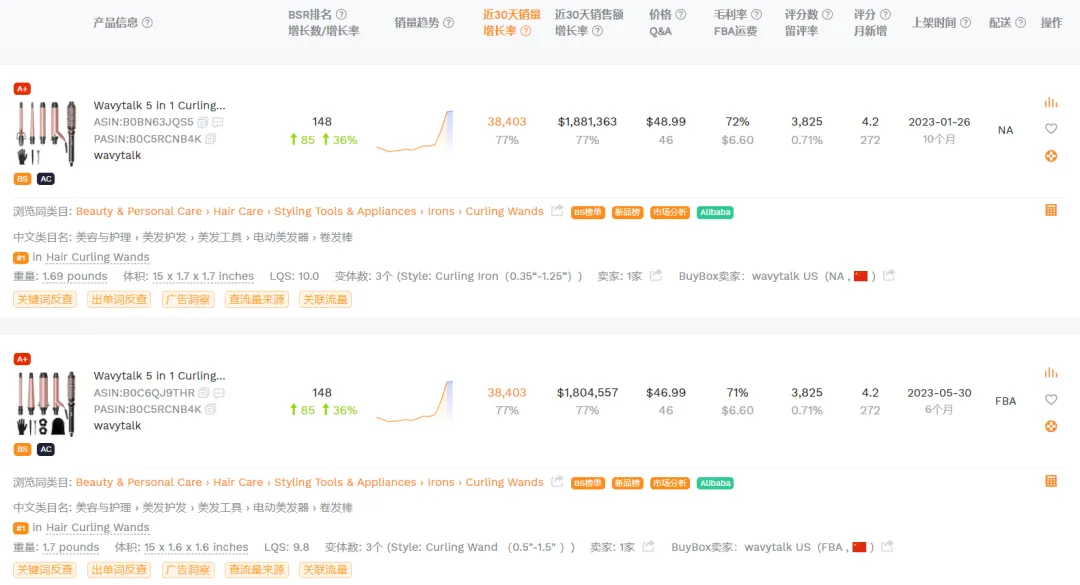The image size is (1080, 585).
Task: Favorite the first Wavytalk product with heart icon
Action: (x=1050, y=128)
